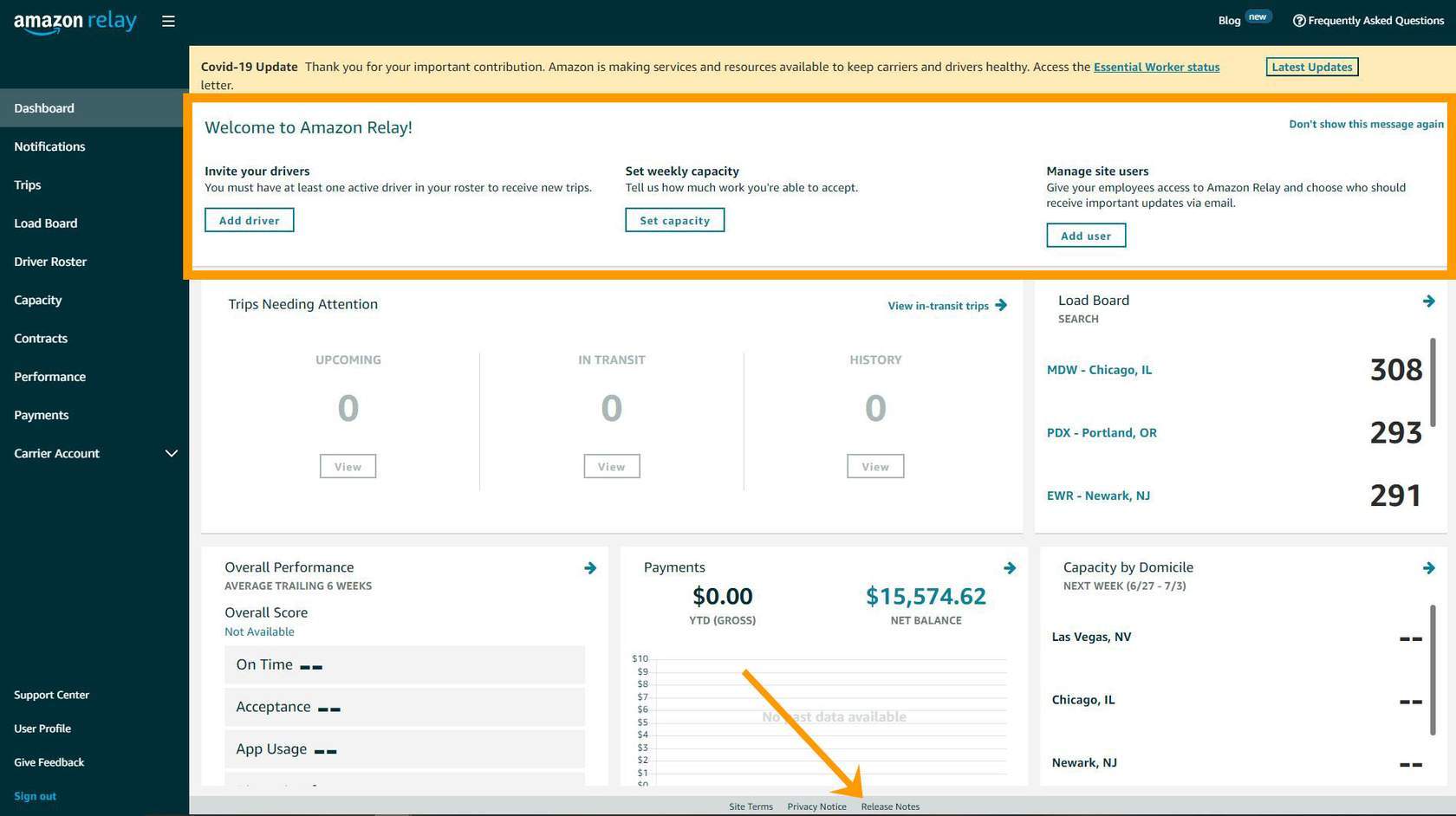1456x816 pixels.
Task: Open Driver Roster in sidebar
Action: [50, 262]
